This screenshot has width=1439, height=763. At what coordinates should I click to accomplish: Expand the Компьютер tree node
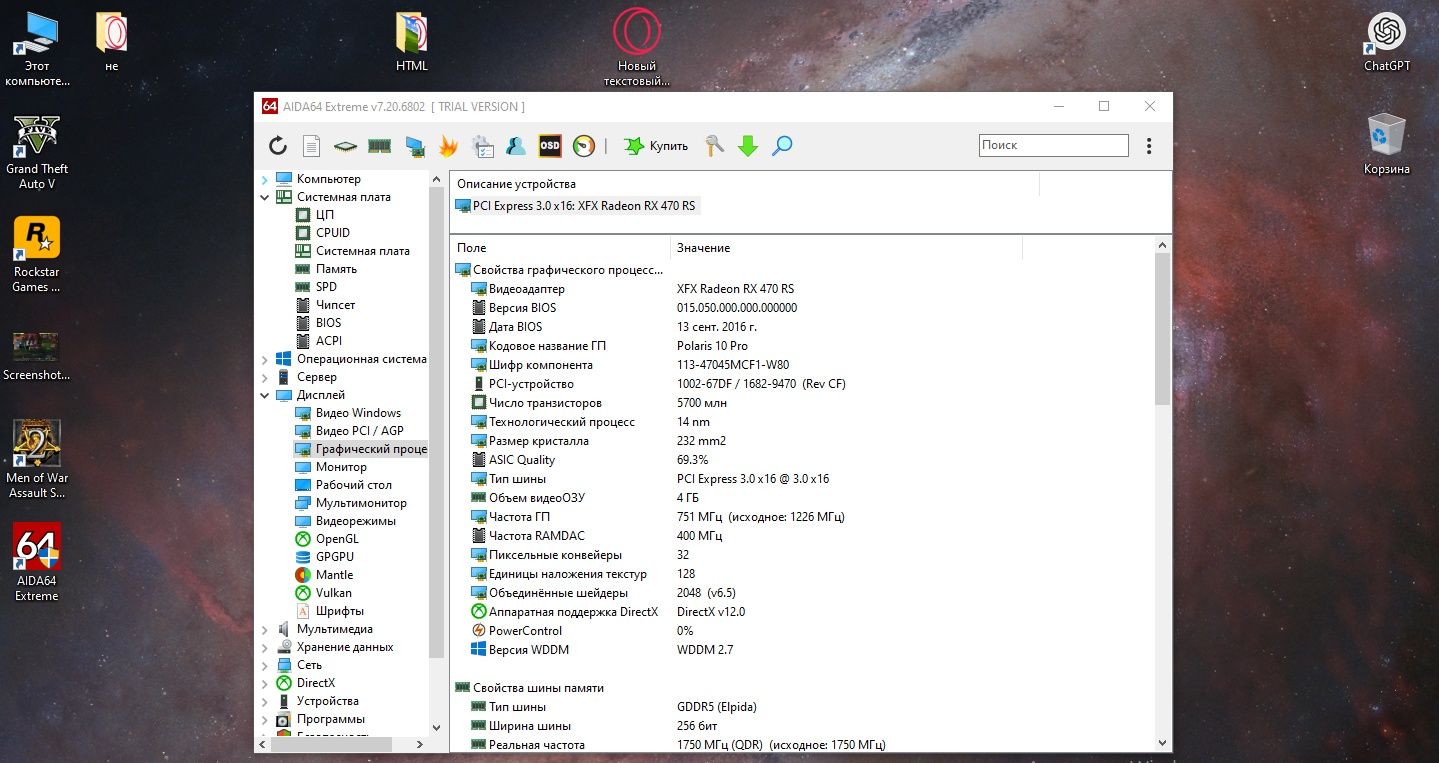click(x=264, y=179)
